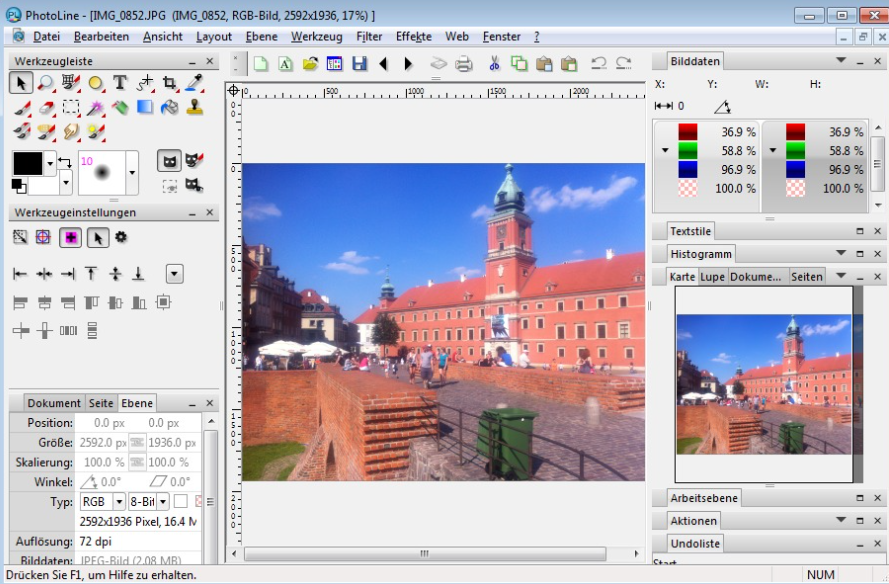Open the tool settings gear icon
This screenshot has width=889, height=584.
[121, 237]
